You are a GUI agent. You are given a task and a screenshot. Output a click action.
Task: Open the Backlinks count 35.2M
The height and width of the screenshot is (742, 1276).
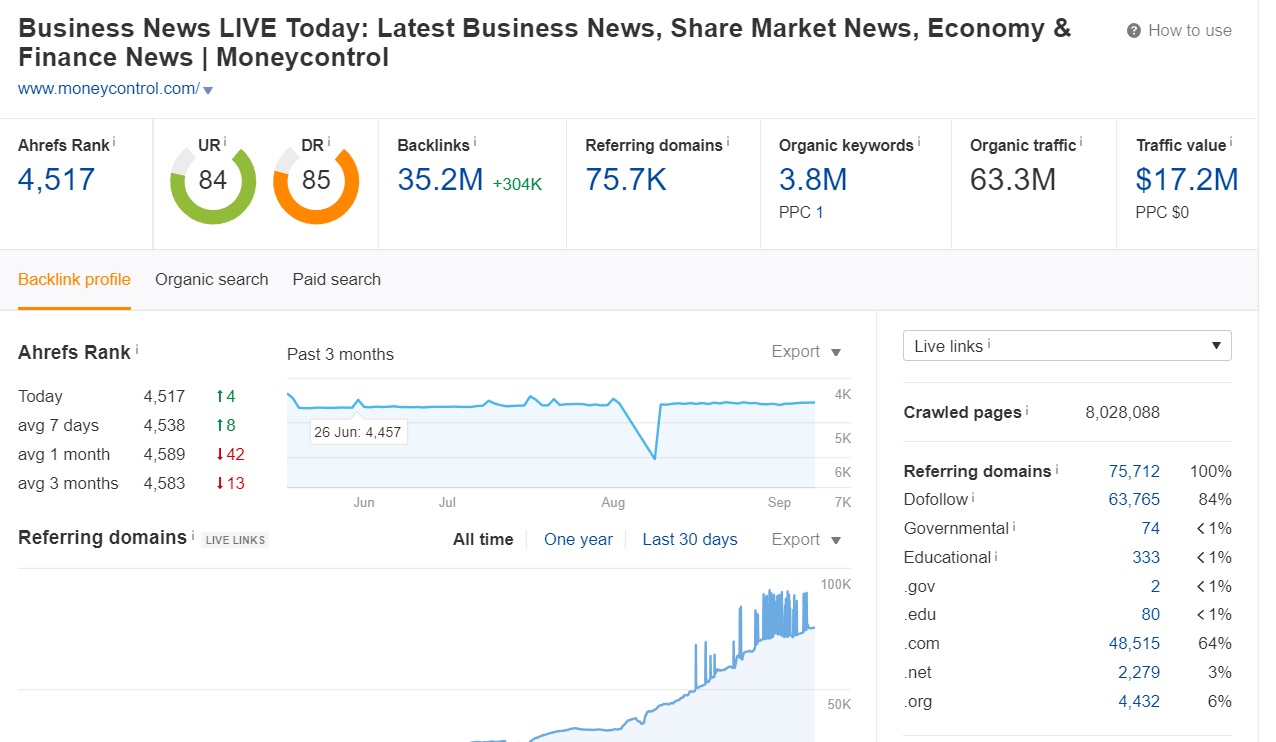coord(440,180)
